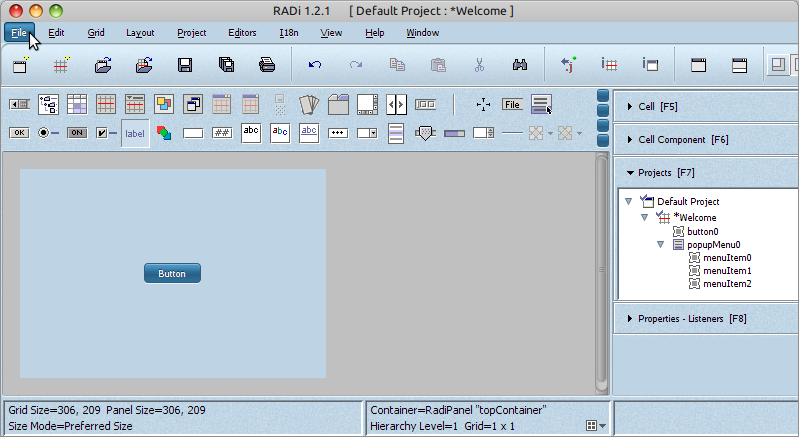This screenshot has width=799, height=437.
Task: Collapse the Projects [F7] panel
Action: [630, 173]
